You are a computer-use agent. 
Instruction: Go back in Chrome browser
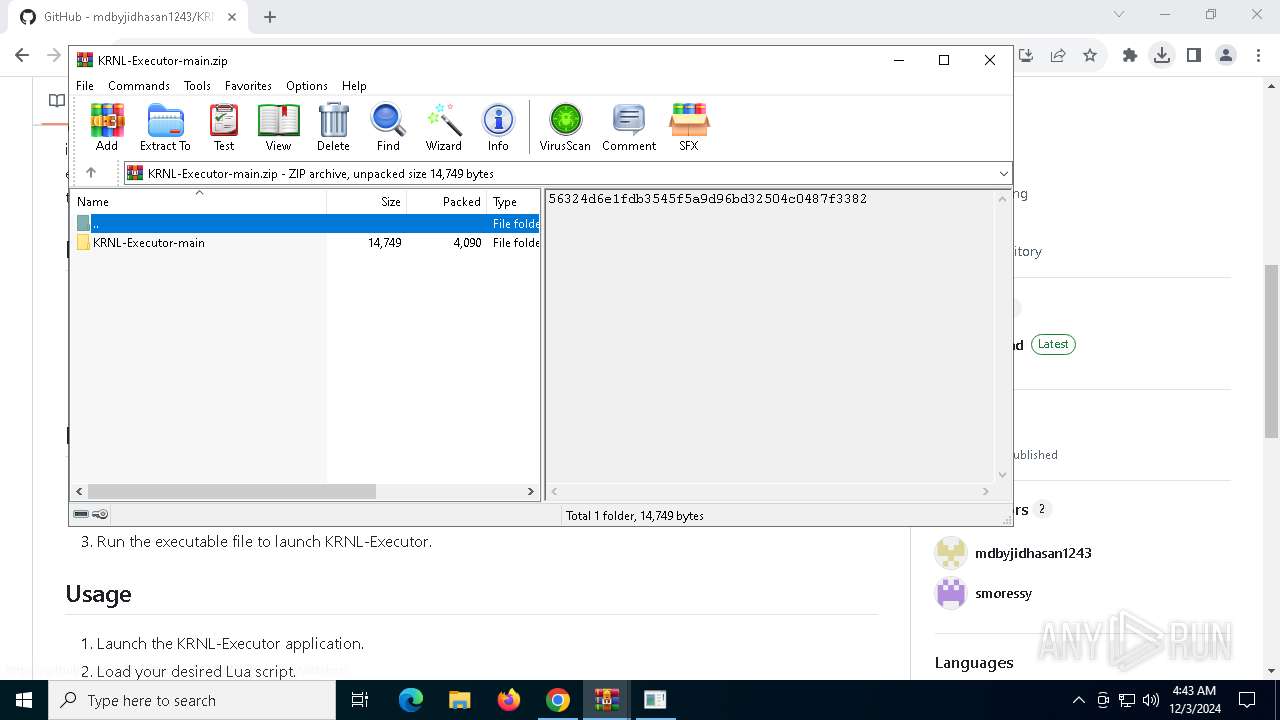click(x=22, y=55)
